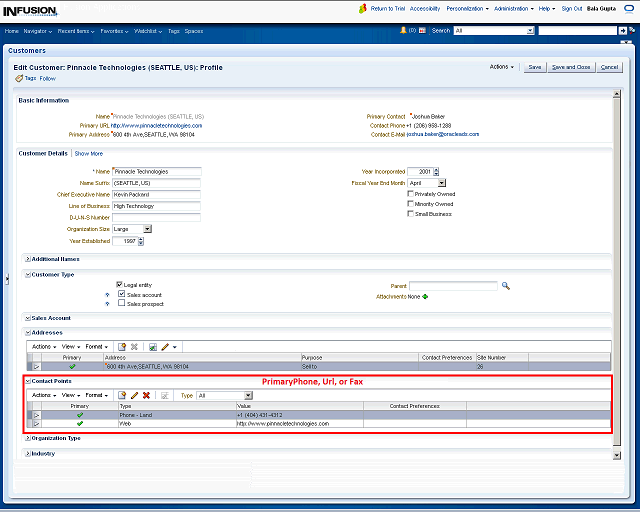Click the edit pencil icon in Contact Points toolbar
The height and width of the screenshot is (512, 640).
tap(135, 396)
